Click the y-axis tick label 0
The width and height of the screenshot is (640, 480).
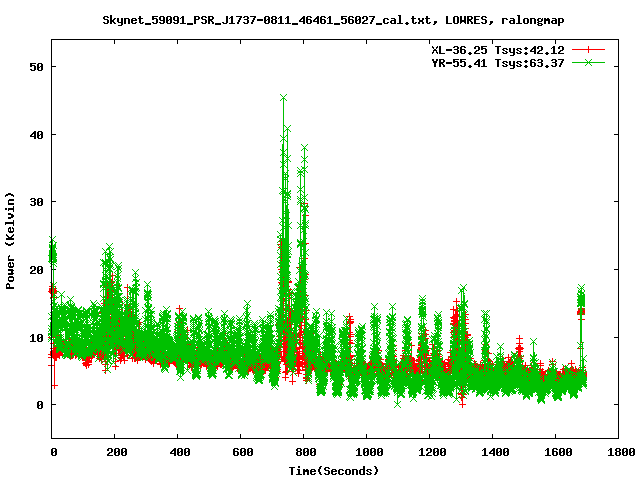tap(40, 405)
